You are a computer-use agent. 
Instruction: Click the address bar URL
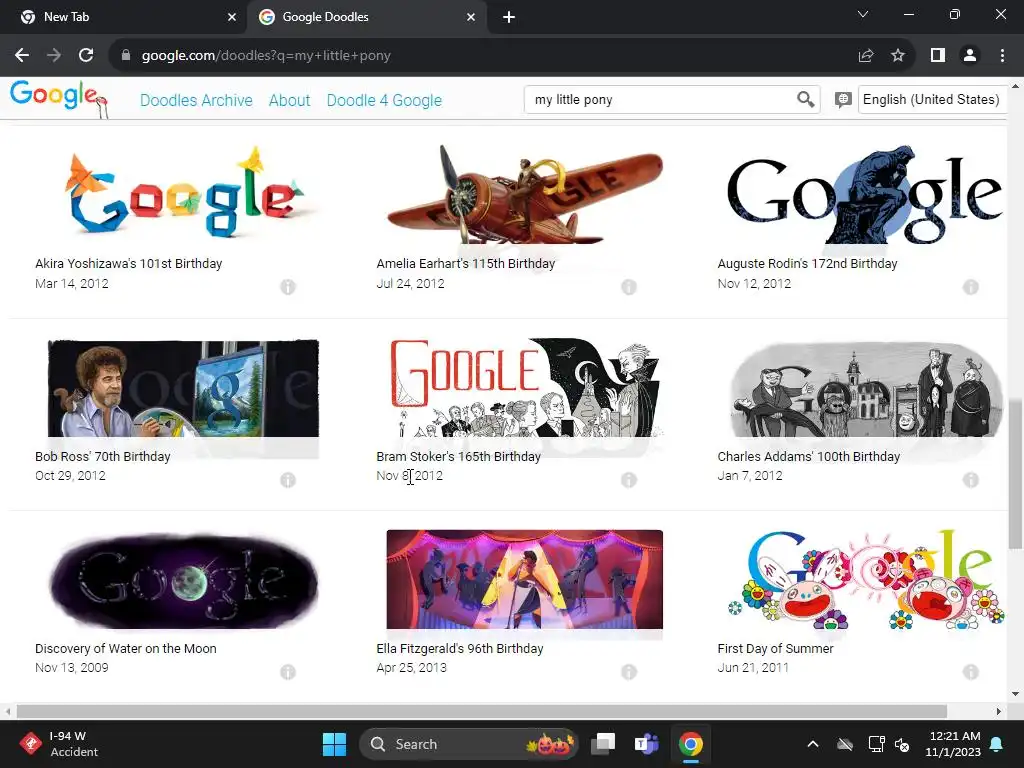click(x=266, y=56)
